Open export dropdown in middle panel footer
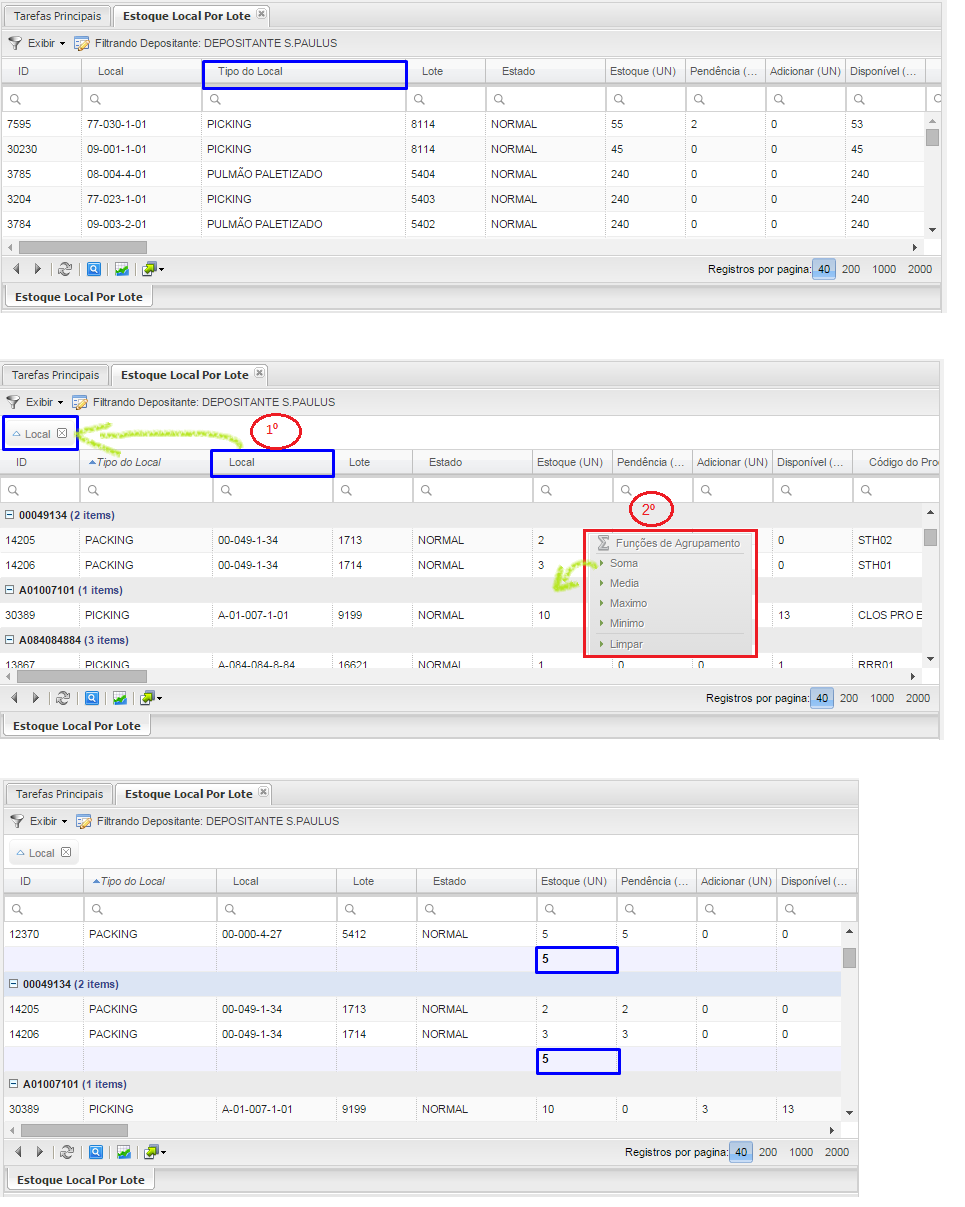The image size is (965, 1207). [151, 698]
